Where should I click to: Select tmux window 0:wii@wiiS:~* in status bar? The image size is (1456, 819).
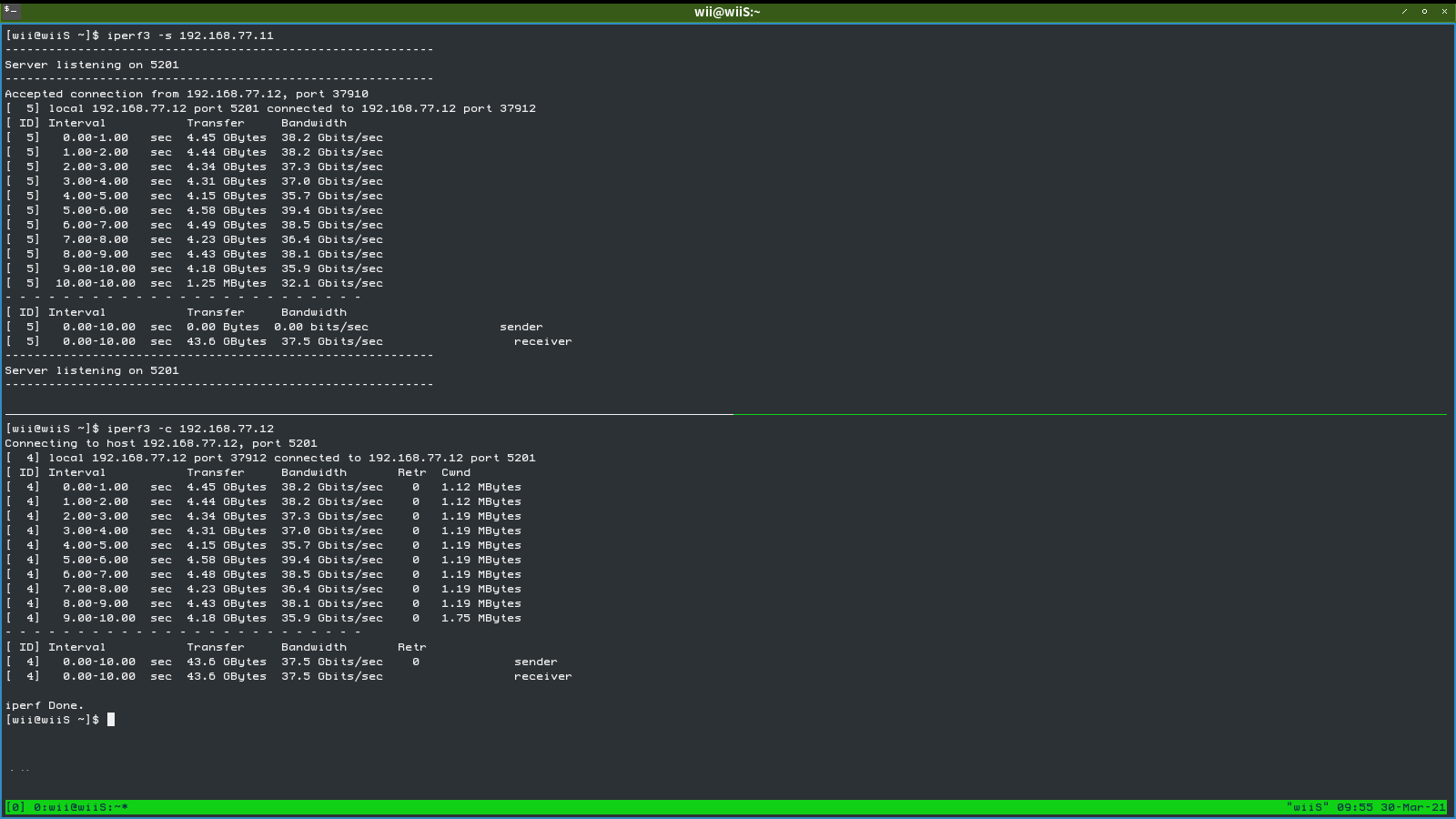[81, 807]
